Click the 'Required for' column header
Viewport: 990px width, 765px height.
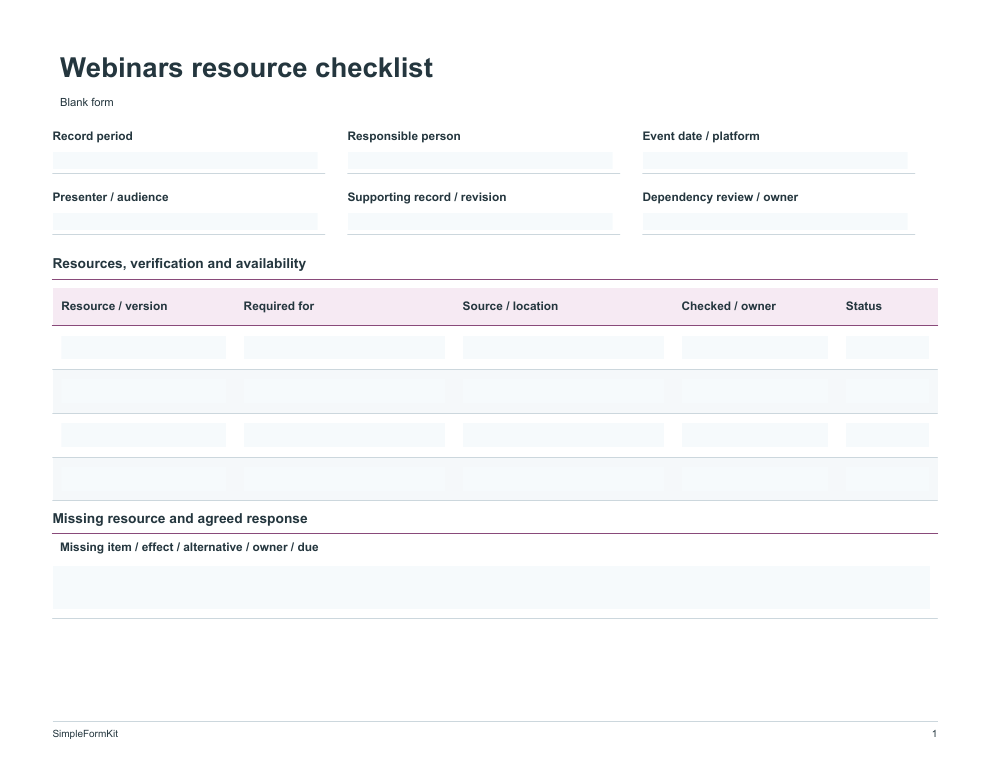[x=278, y=306]
